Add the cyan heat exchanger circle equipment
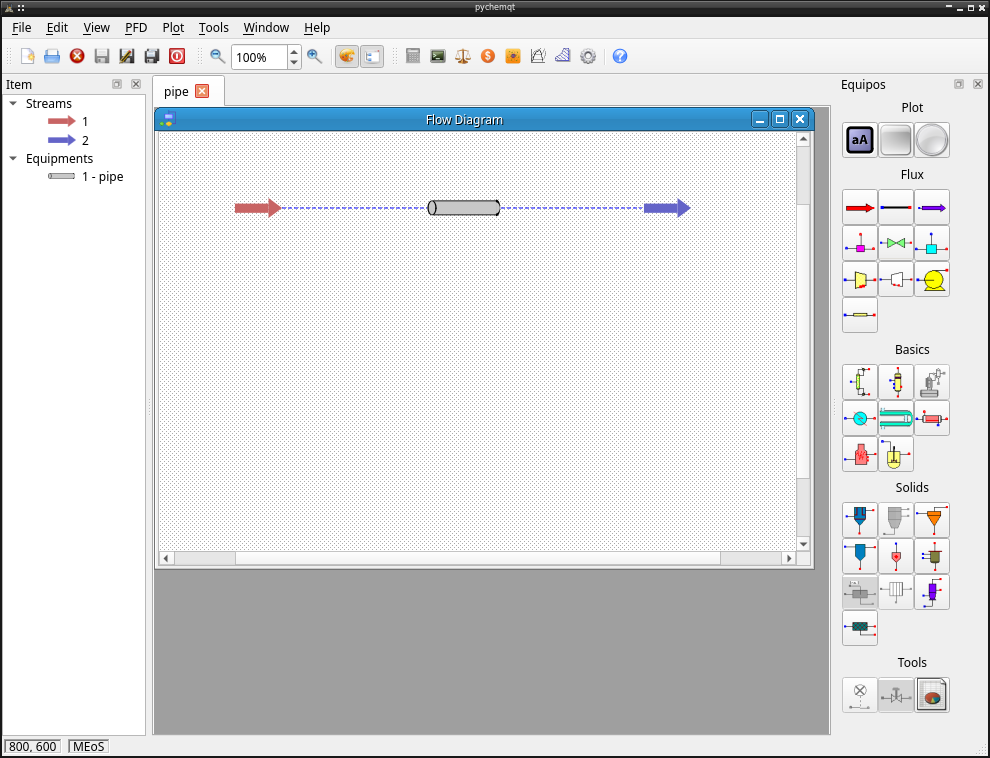Image resolution: width=990 pixels, height=758 pixels. pyautogui.click(x=859, y=418)
